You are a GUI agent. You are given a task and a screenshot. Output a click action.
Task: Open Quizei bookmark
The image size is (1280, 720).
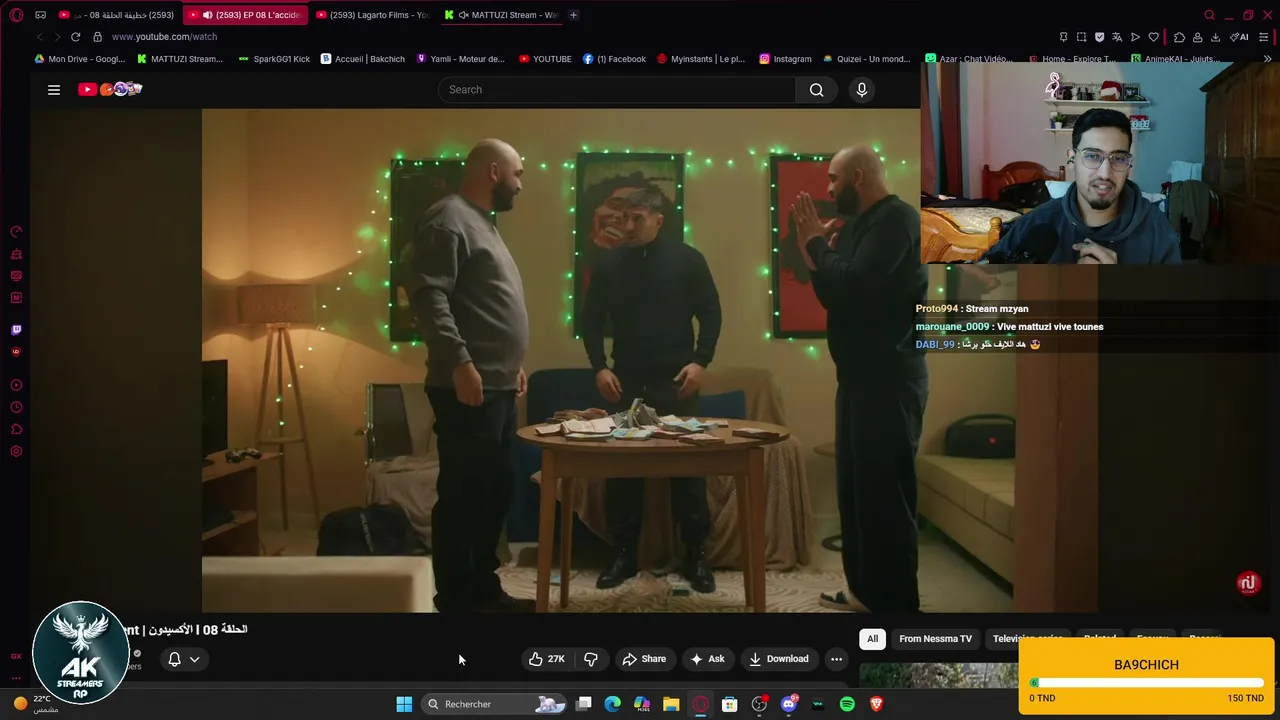tap(866, 59)
